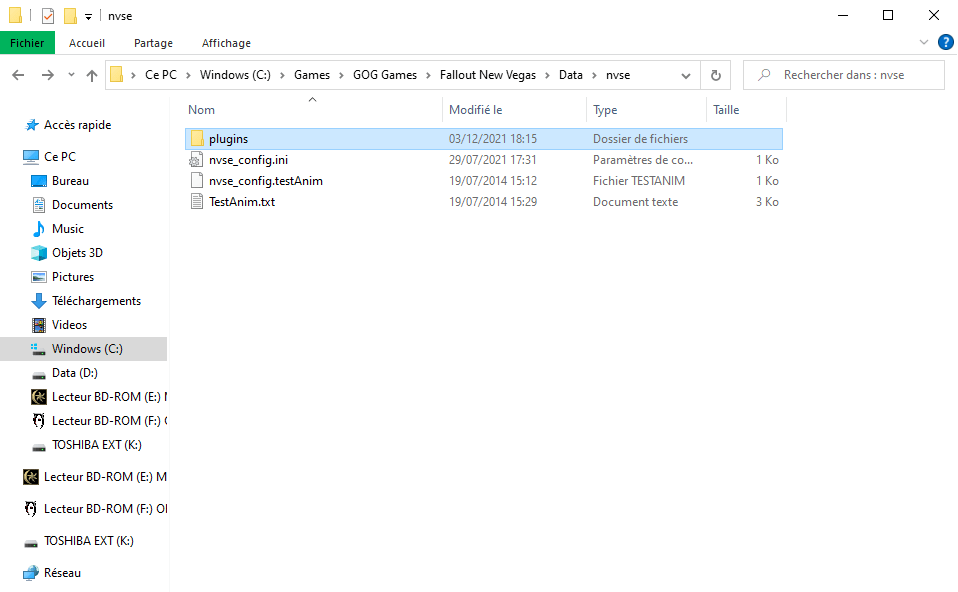Screen dimensions: 958x592
Task: Go back with the back arrow
Action: click(x=18, y=75)
